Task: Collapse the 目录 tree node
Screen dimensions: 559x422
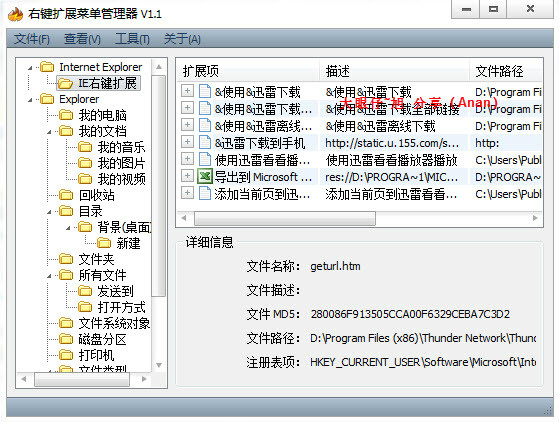Action: [x=49, y=212]
